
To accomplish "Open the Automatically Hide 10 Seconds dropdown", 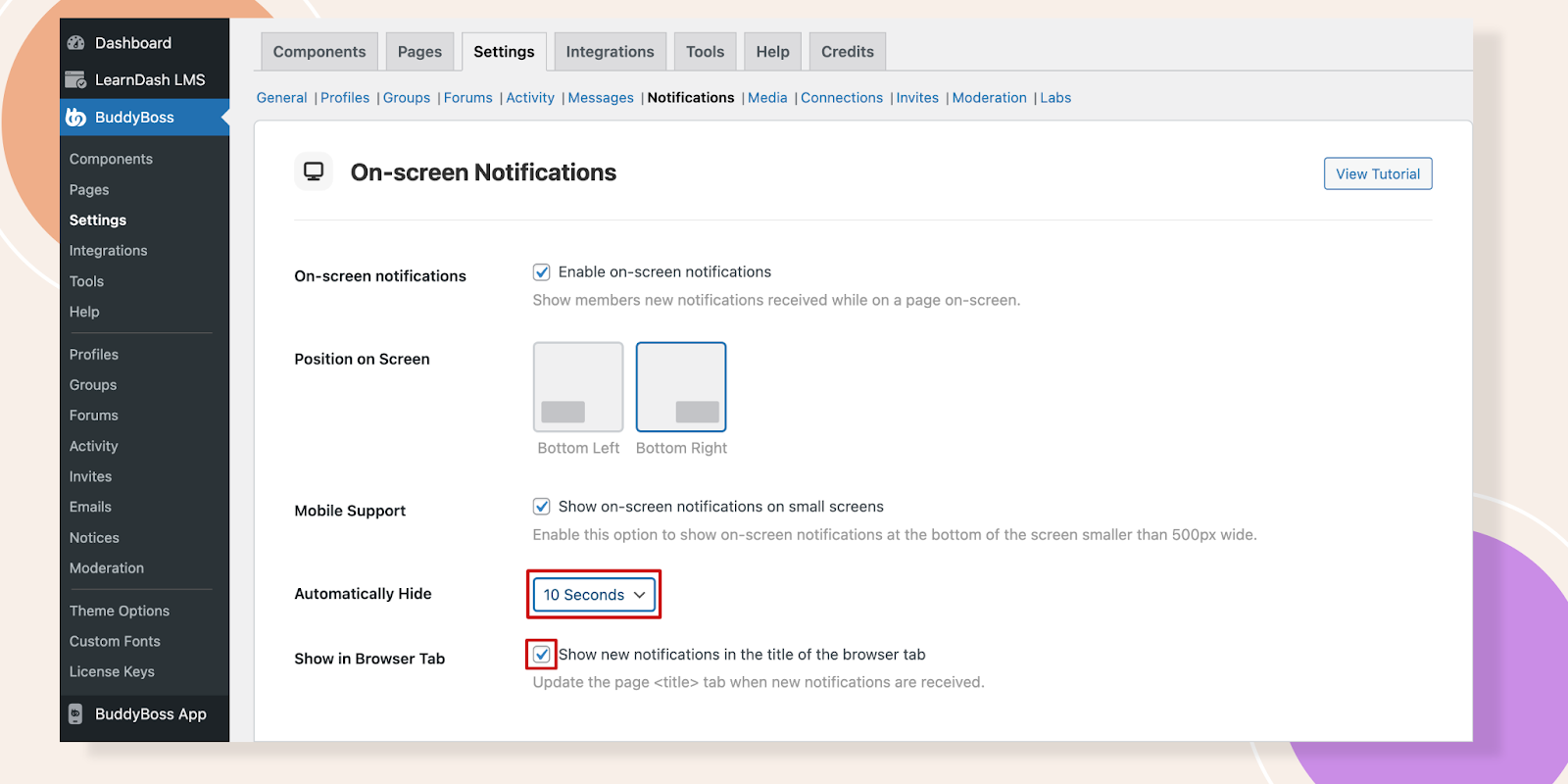I will [x=594, y=595].
